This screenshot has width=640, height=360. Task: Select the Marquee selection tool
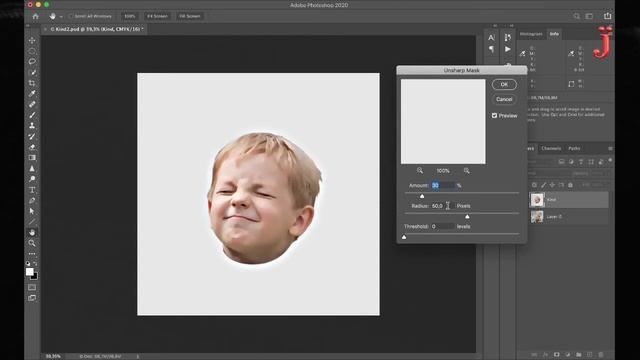click(32, 51)
